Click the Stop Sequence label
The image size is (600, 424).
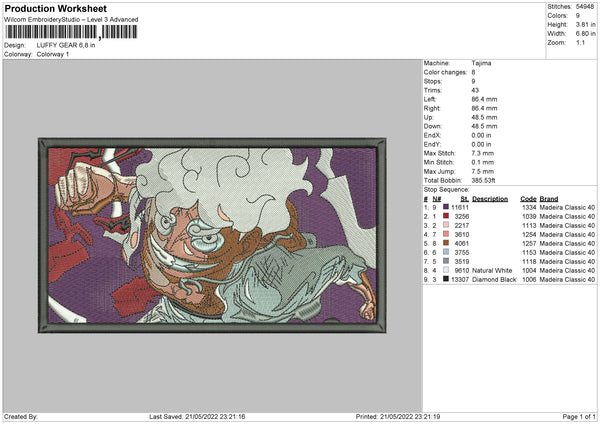[x=446, y=190]
